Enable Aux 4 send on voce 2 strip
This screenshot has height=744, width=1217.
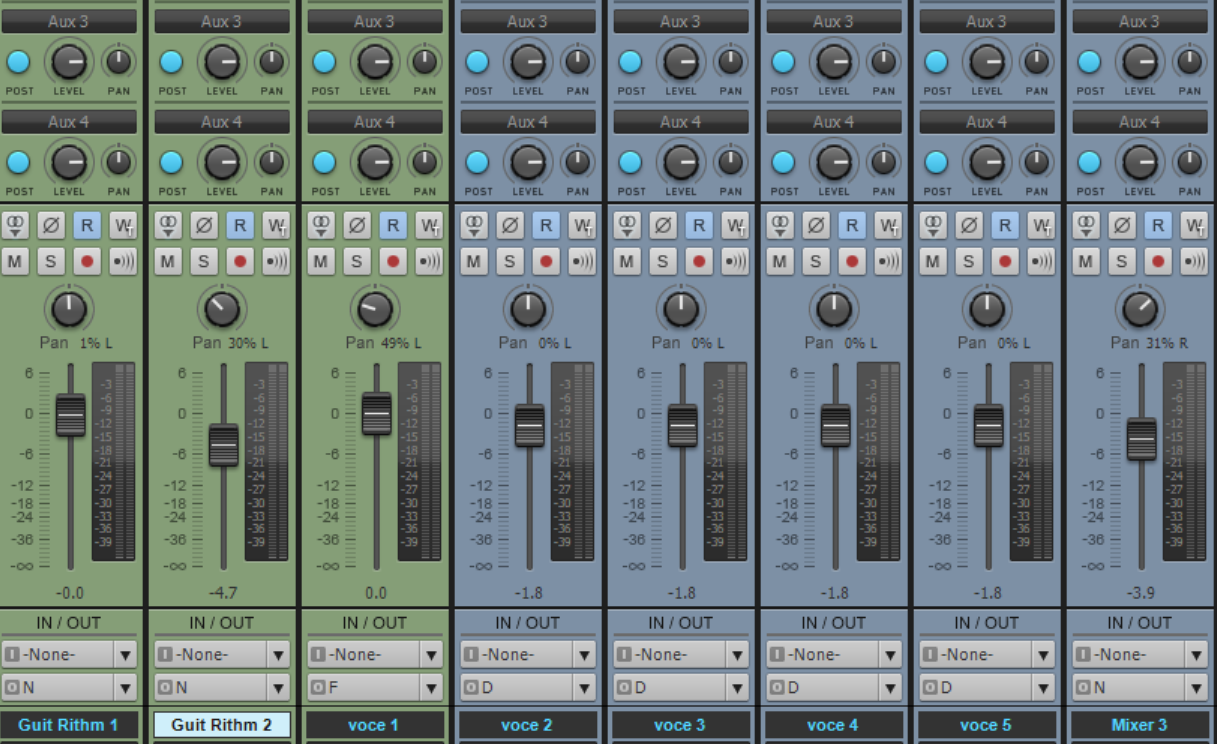click(477, 162)
